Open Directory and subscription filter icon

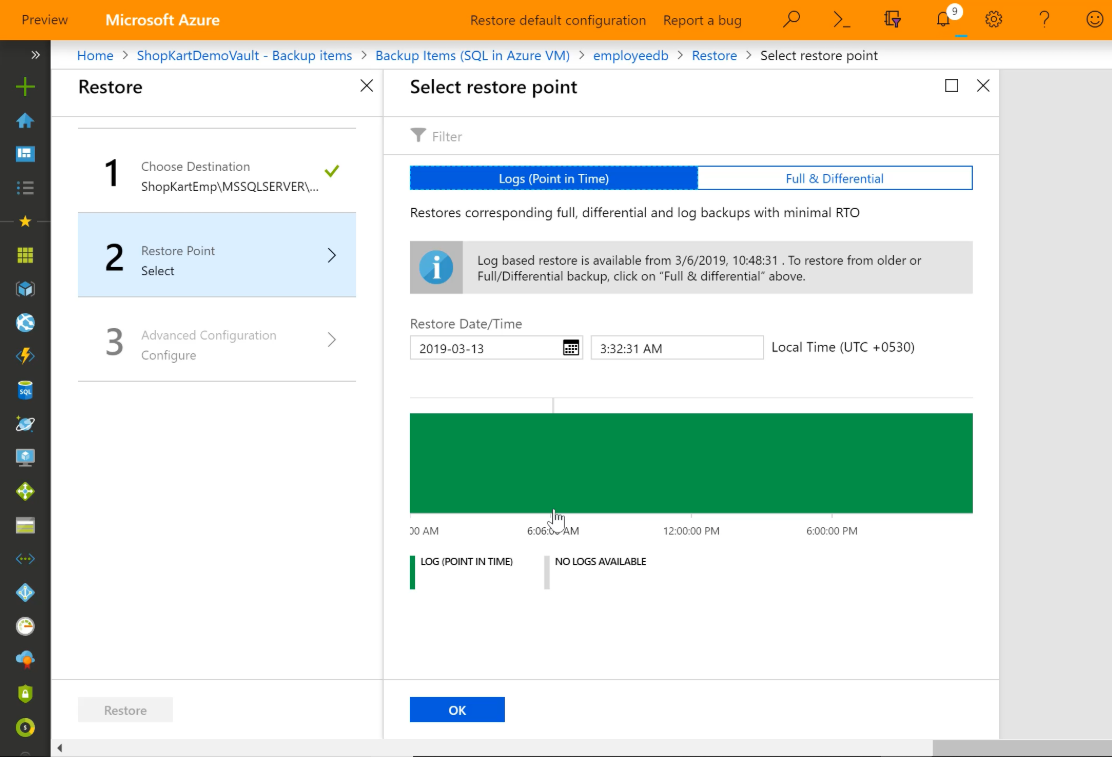click(892, 20)
